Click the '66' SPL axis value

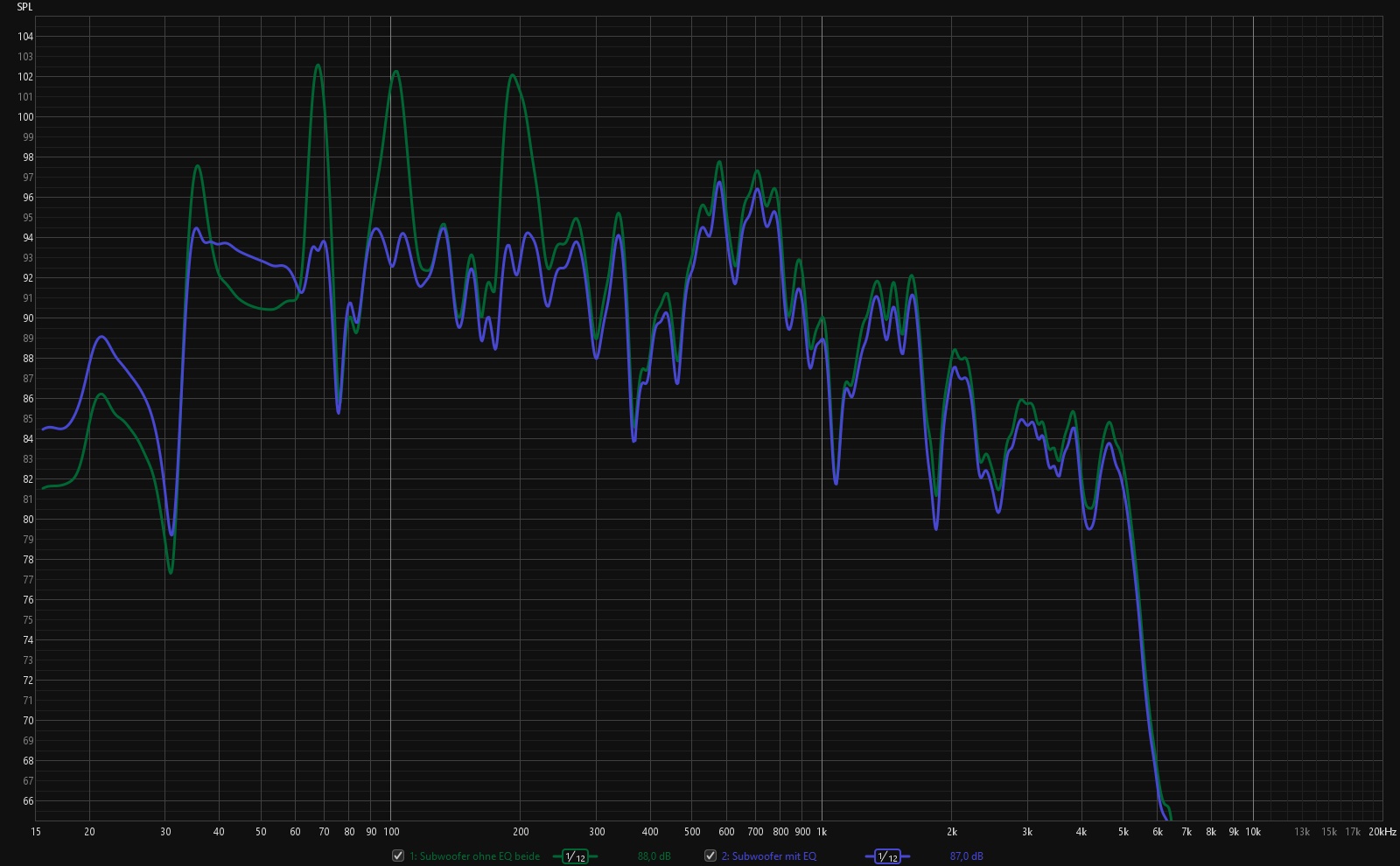28,801
